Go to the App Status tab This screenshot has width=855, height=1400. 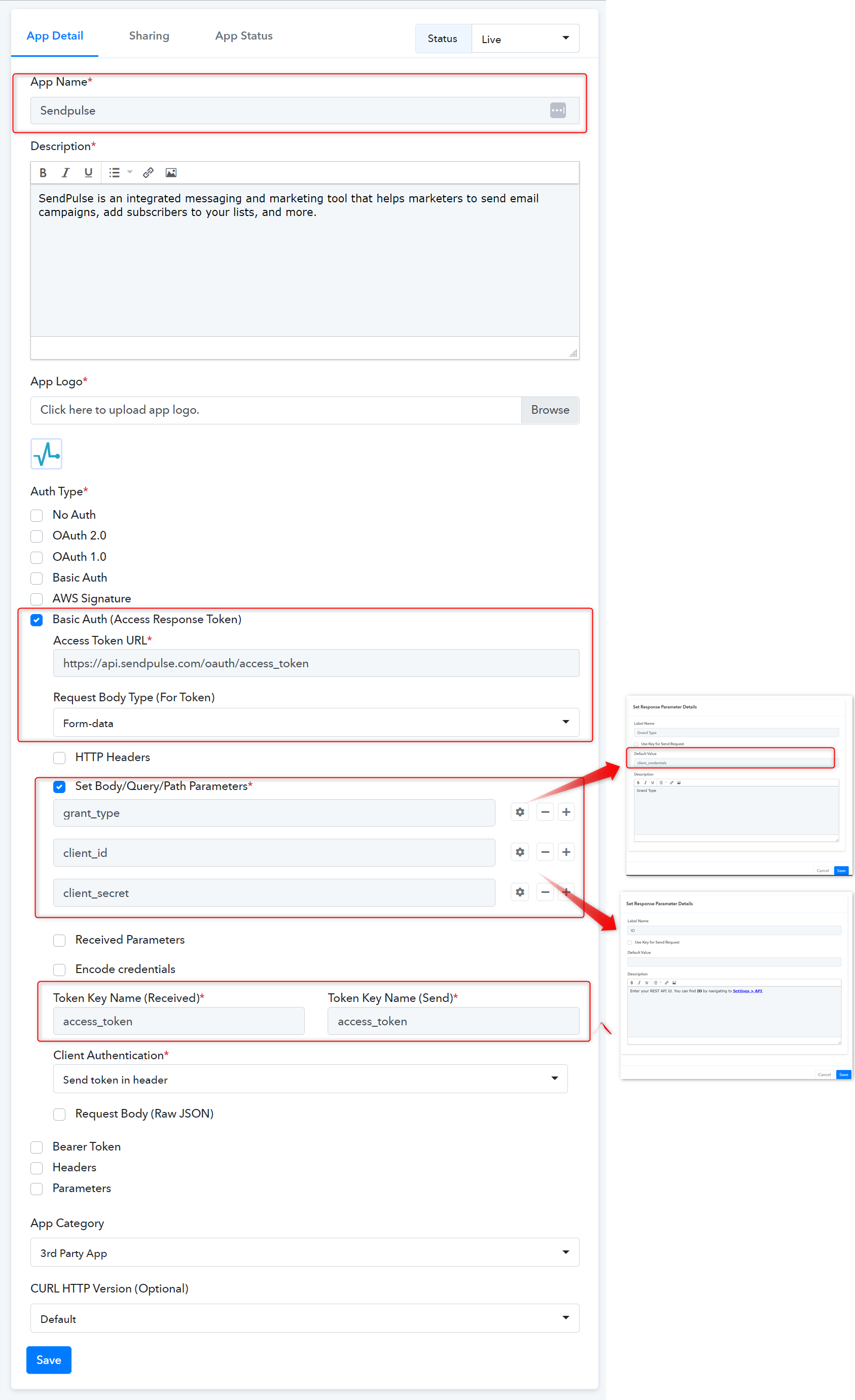[244, 36]
